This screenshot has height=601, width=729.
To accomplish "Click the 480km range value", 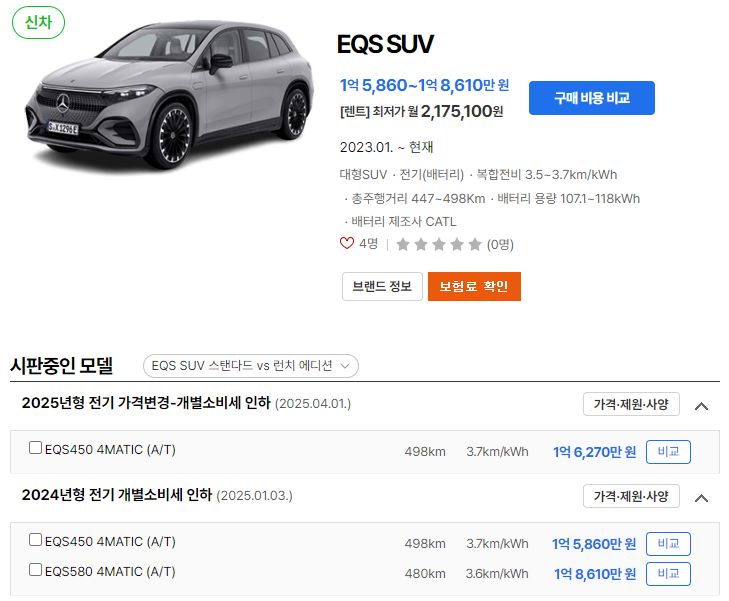I will coord(425,574).
